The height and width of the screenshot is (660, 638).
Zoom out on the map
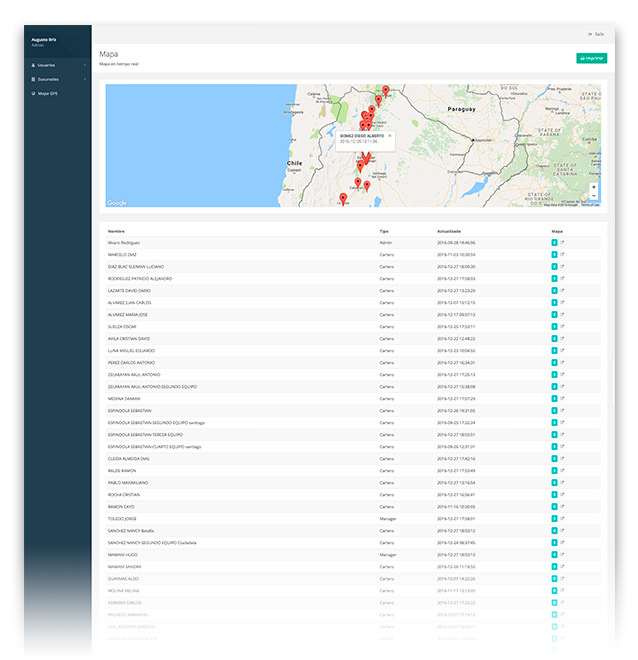(x=594, y=196)
